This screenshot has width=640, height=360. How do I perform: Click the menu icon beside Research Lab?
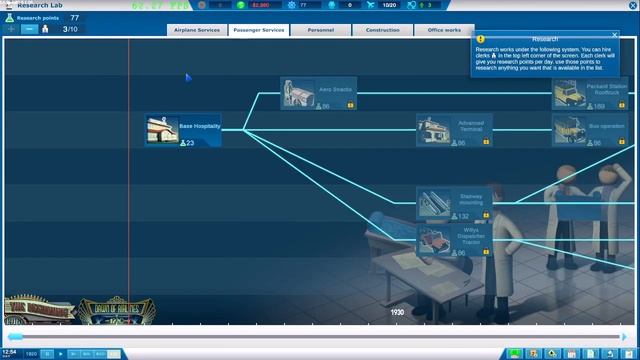tap(9, 5)
